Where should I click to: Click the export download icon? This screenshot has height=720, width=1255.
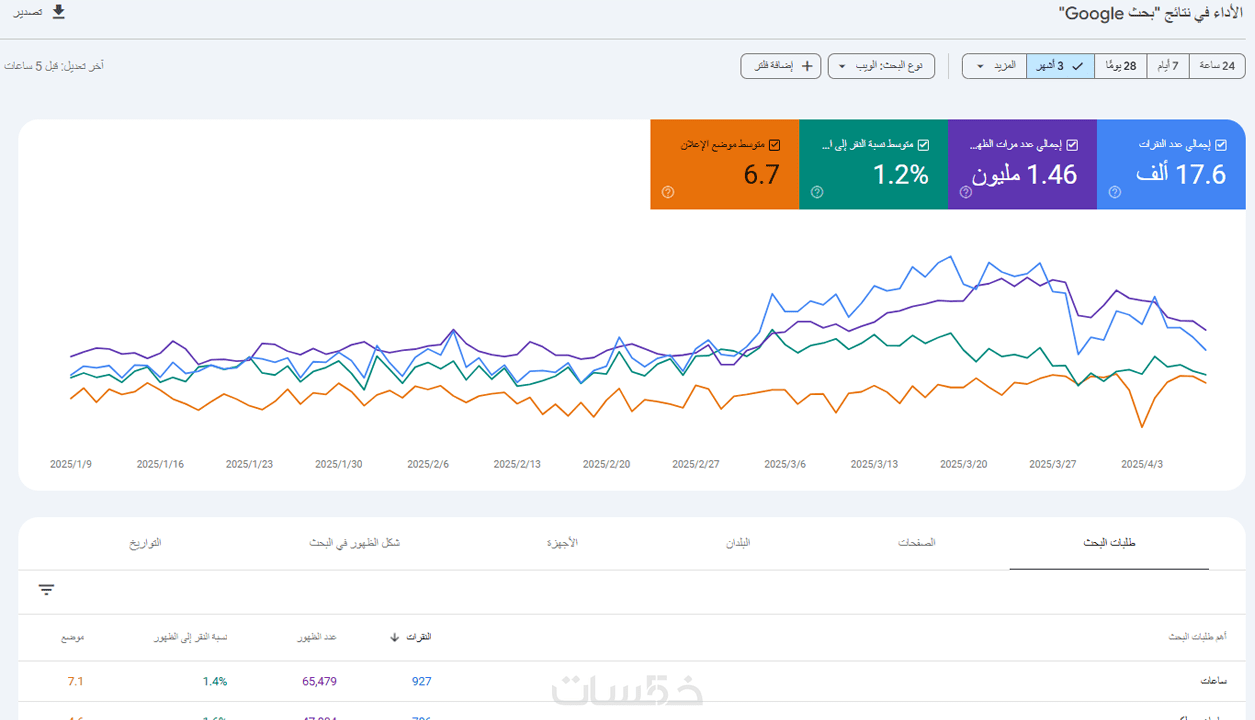pyautogui.click(x=58, y=12)
